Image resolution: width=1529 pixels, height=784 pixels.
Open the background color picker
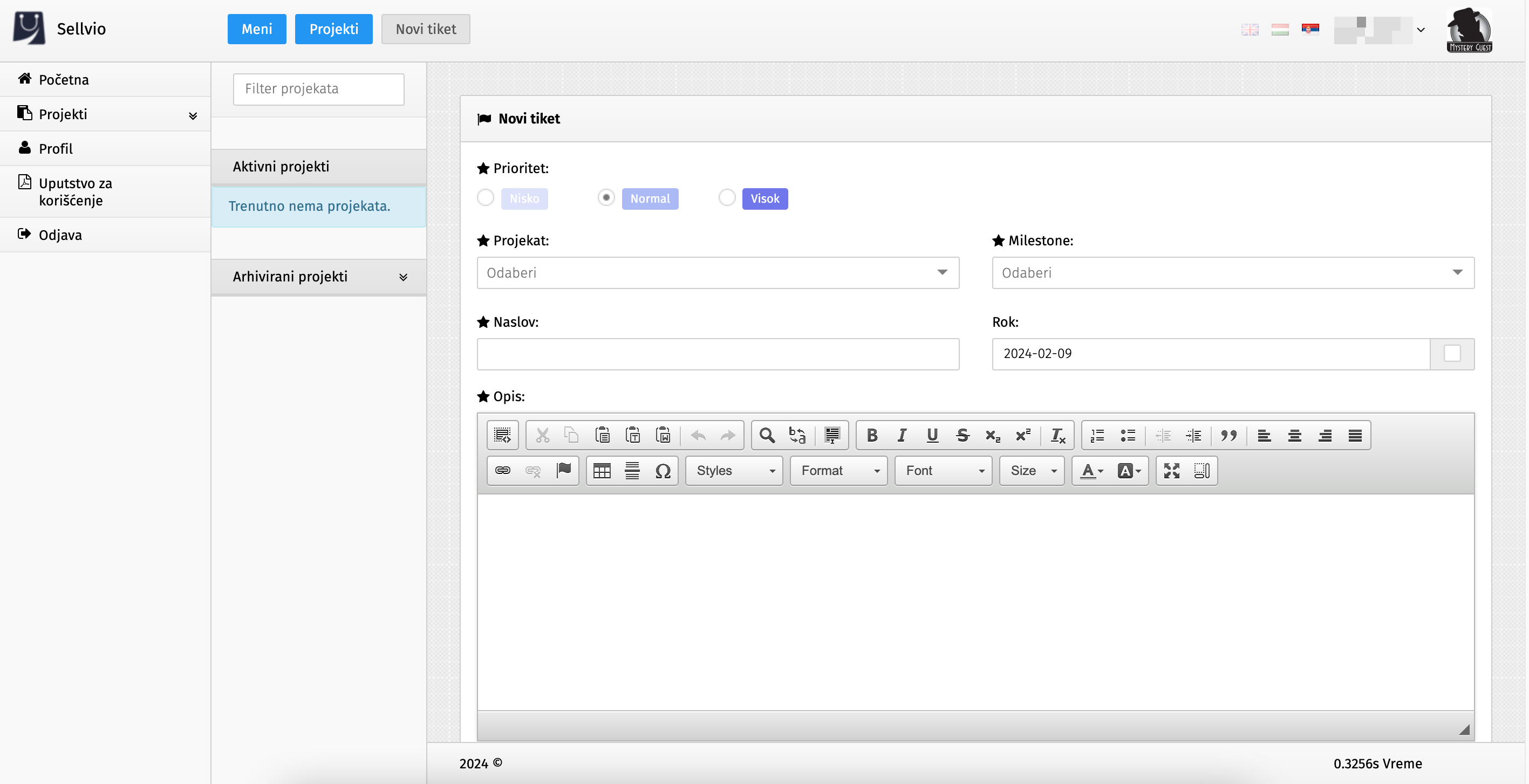click(x=1129, y=470)
